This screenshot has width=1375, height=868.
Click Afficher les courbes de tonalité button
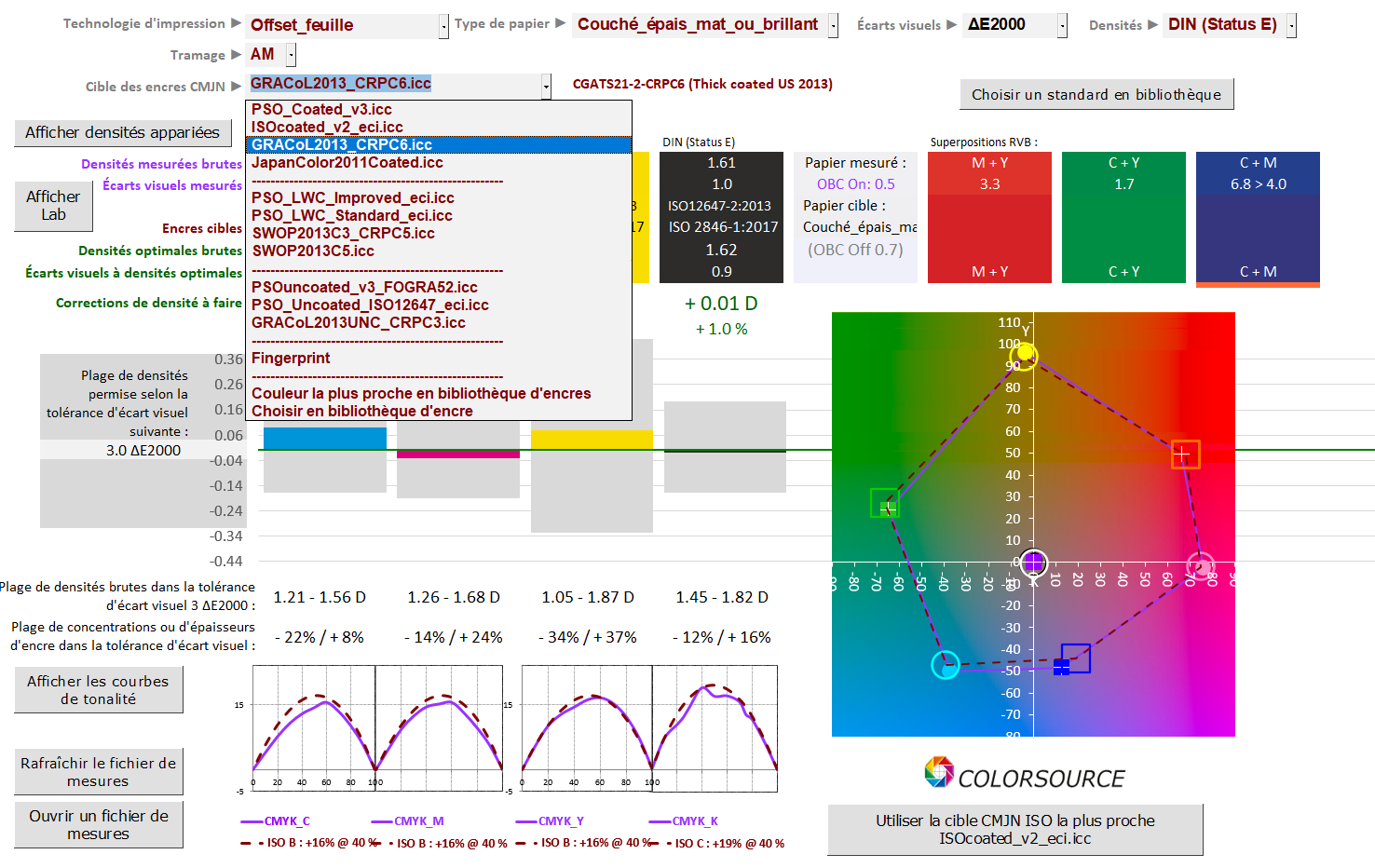point(98,690)
